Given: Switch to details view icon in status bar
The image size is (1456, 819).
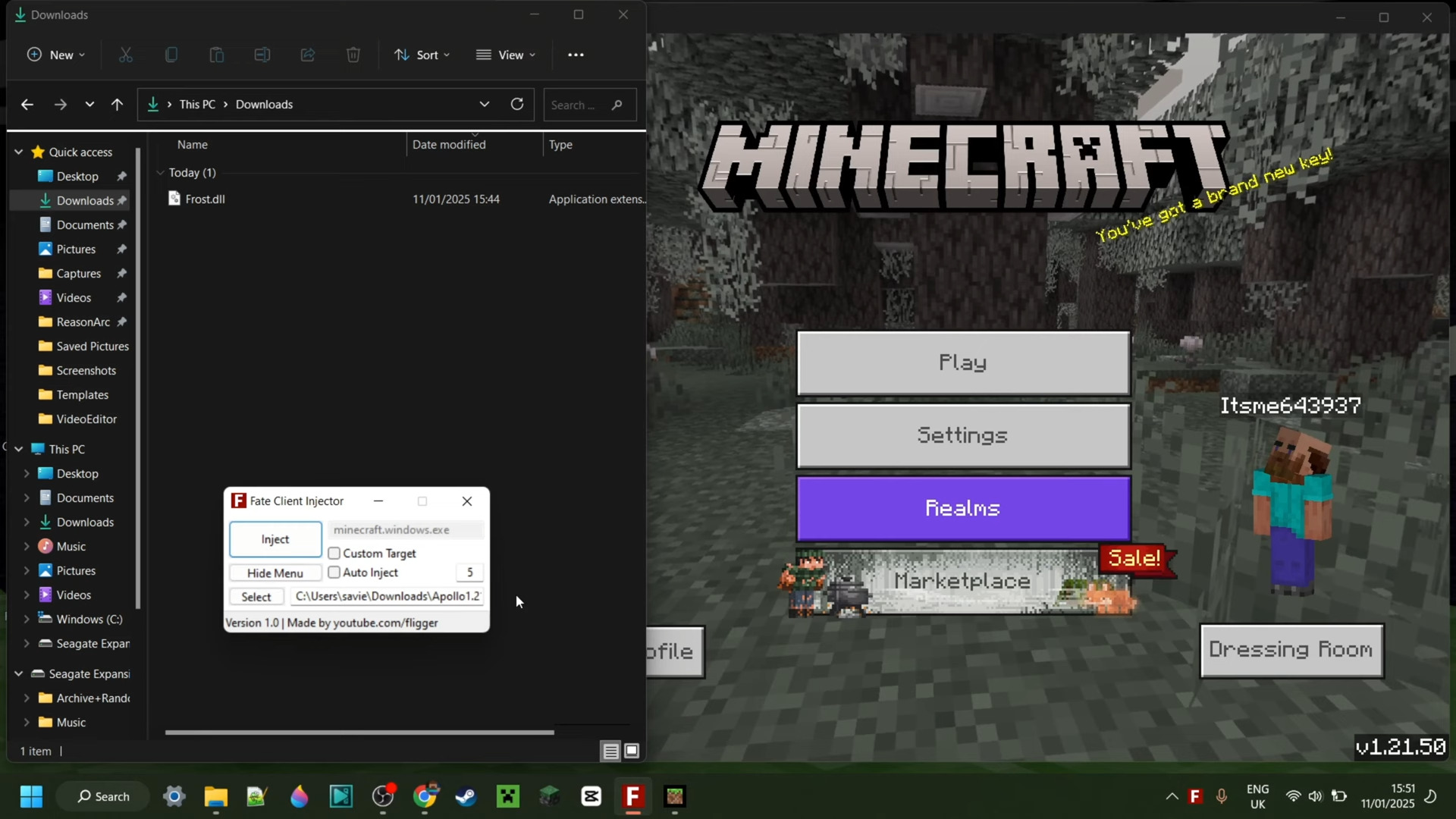Looking at the screenshot, I should [610, 751].
